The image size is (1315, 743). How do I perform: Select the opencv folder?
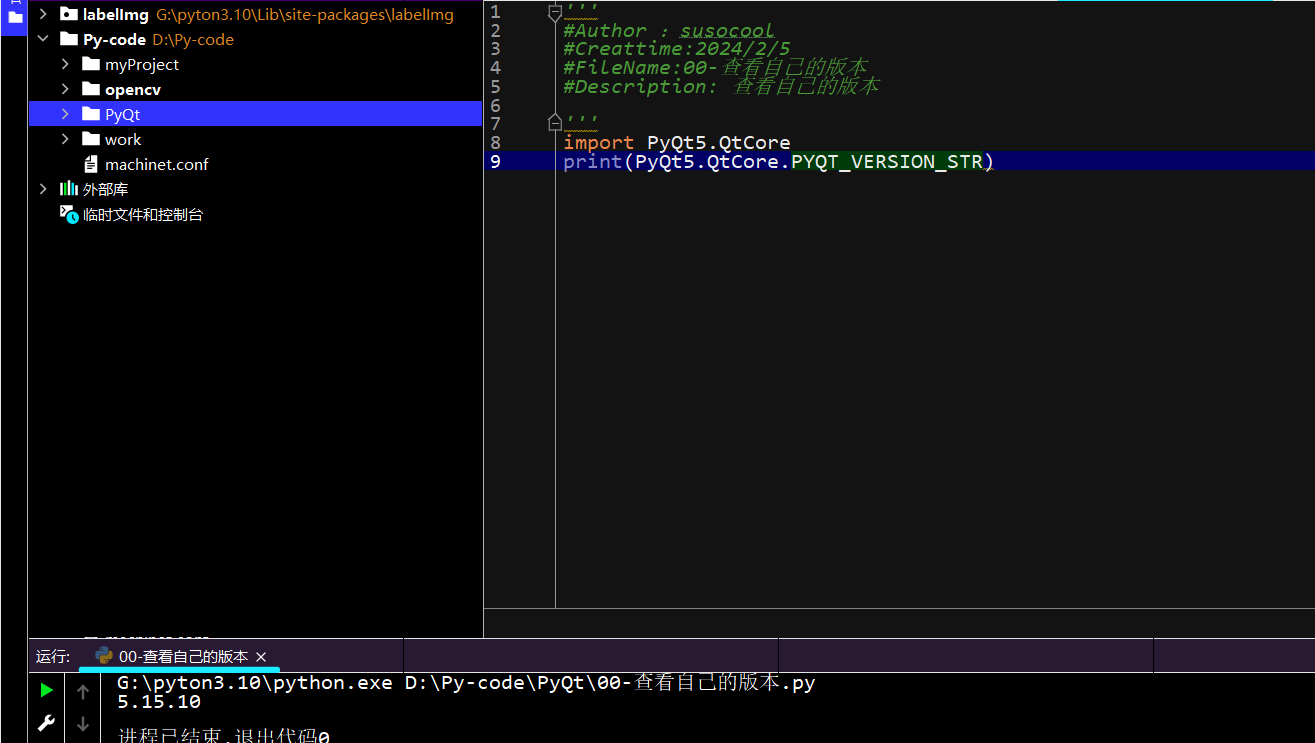click(x=133, y=89)
